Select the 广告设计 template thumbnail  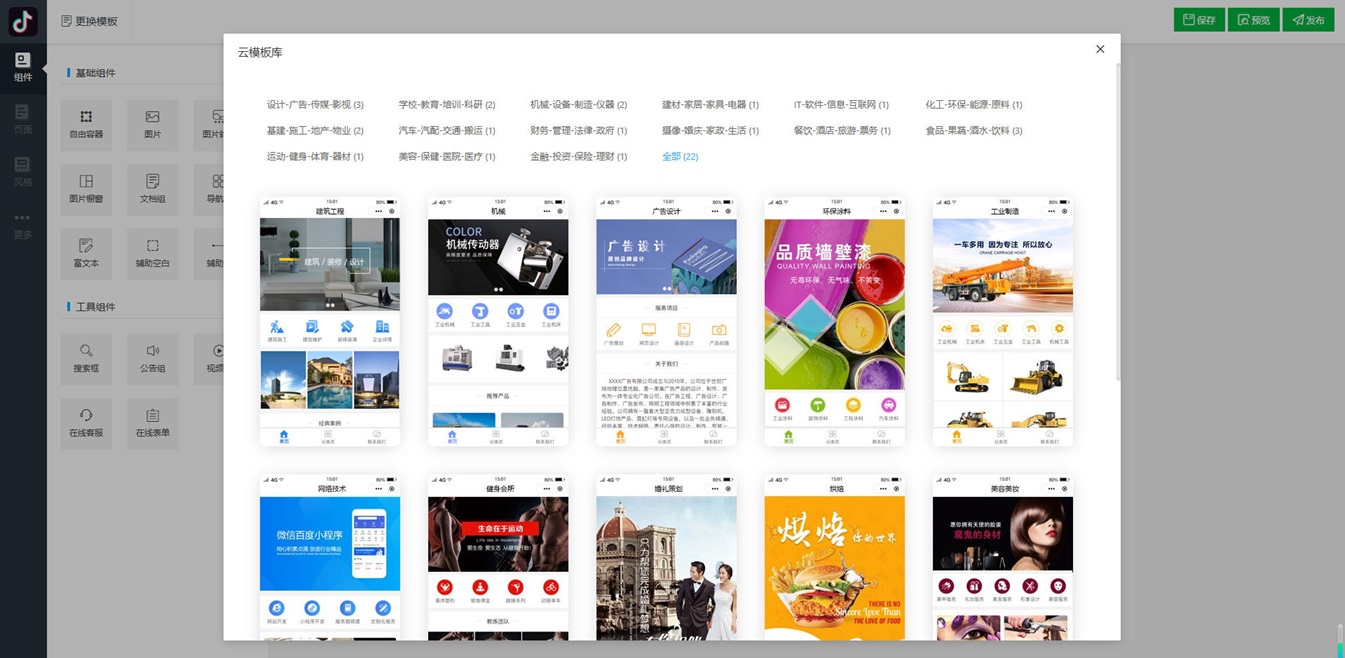point(666,321)
